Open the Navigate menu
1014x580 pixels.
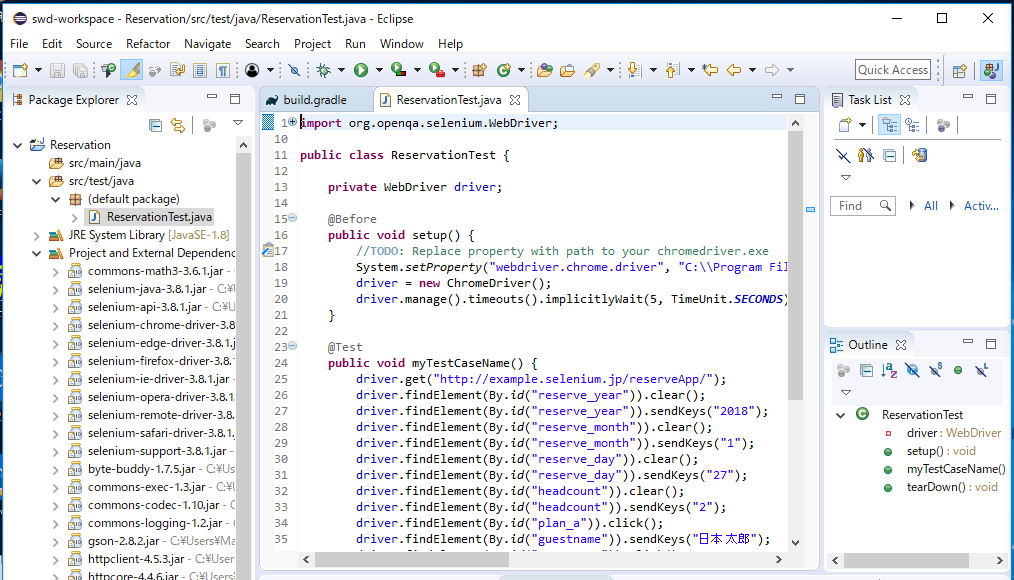pos(208,44)
